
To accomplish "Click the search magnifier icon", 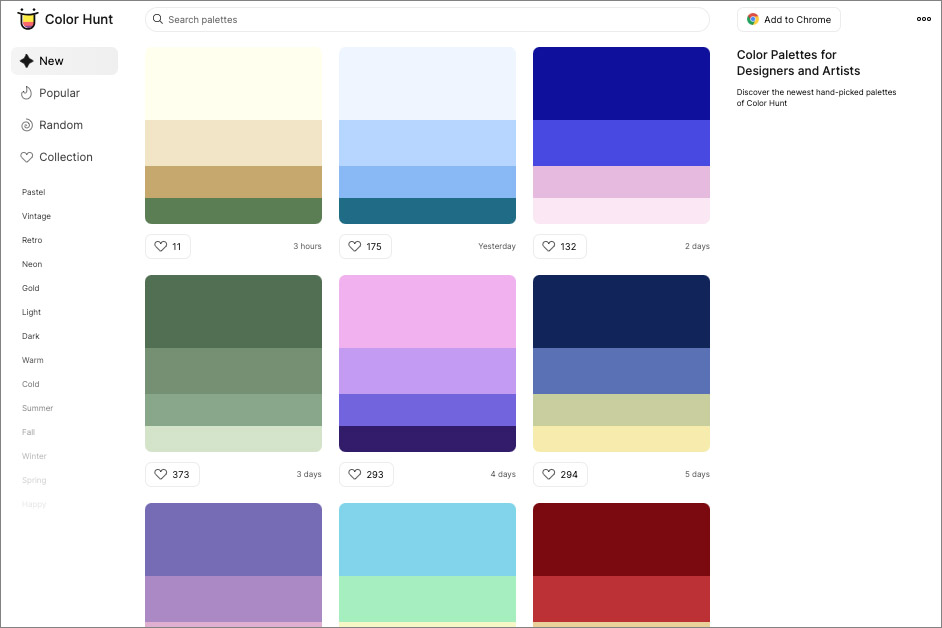I will pos(158,19).
